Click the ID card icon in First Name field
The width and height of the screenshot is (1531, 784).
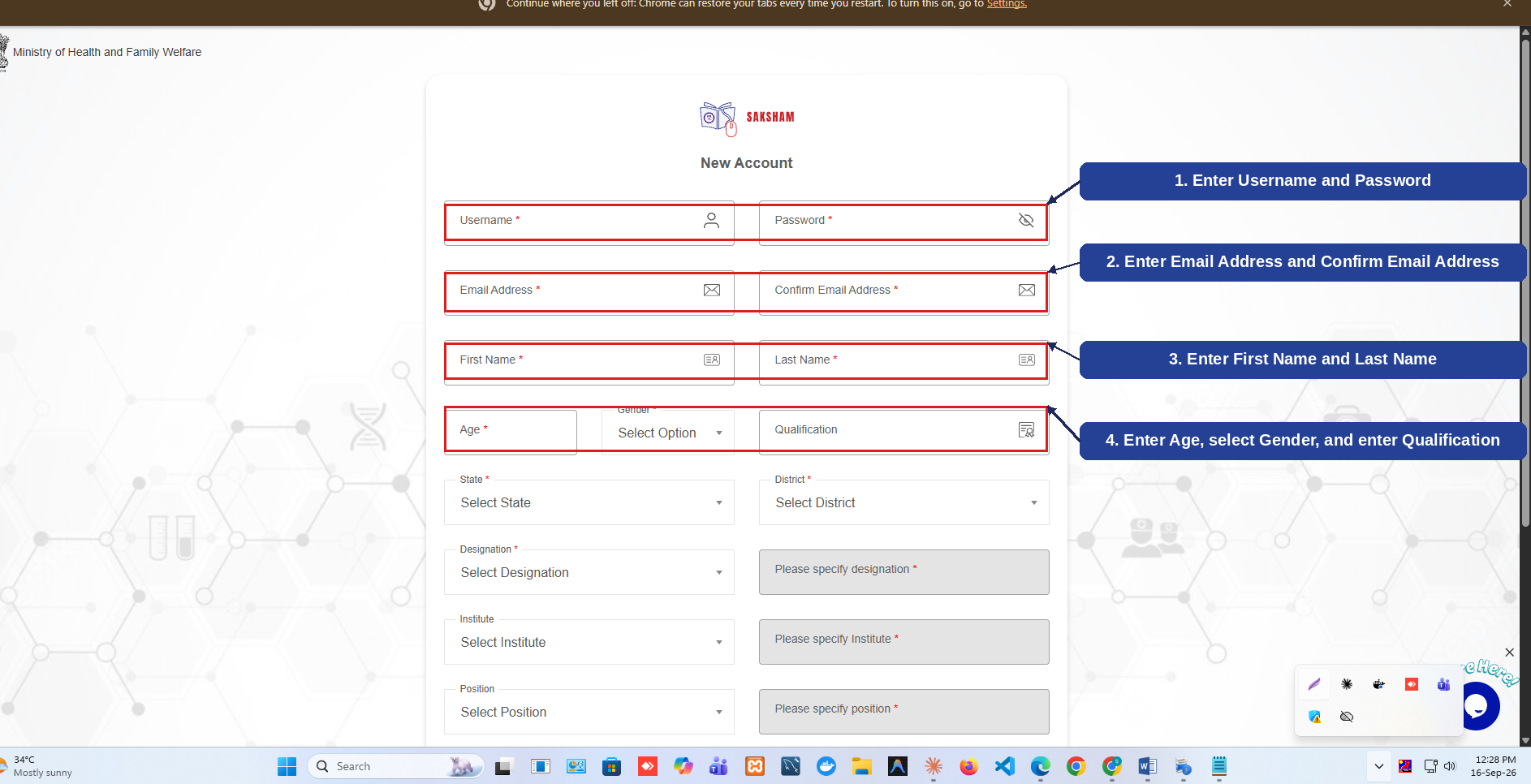(712, 360)
